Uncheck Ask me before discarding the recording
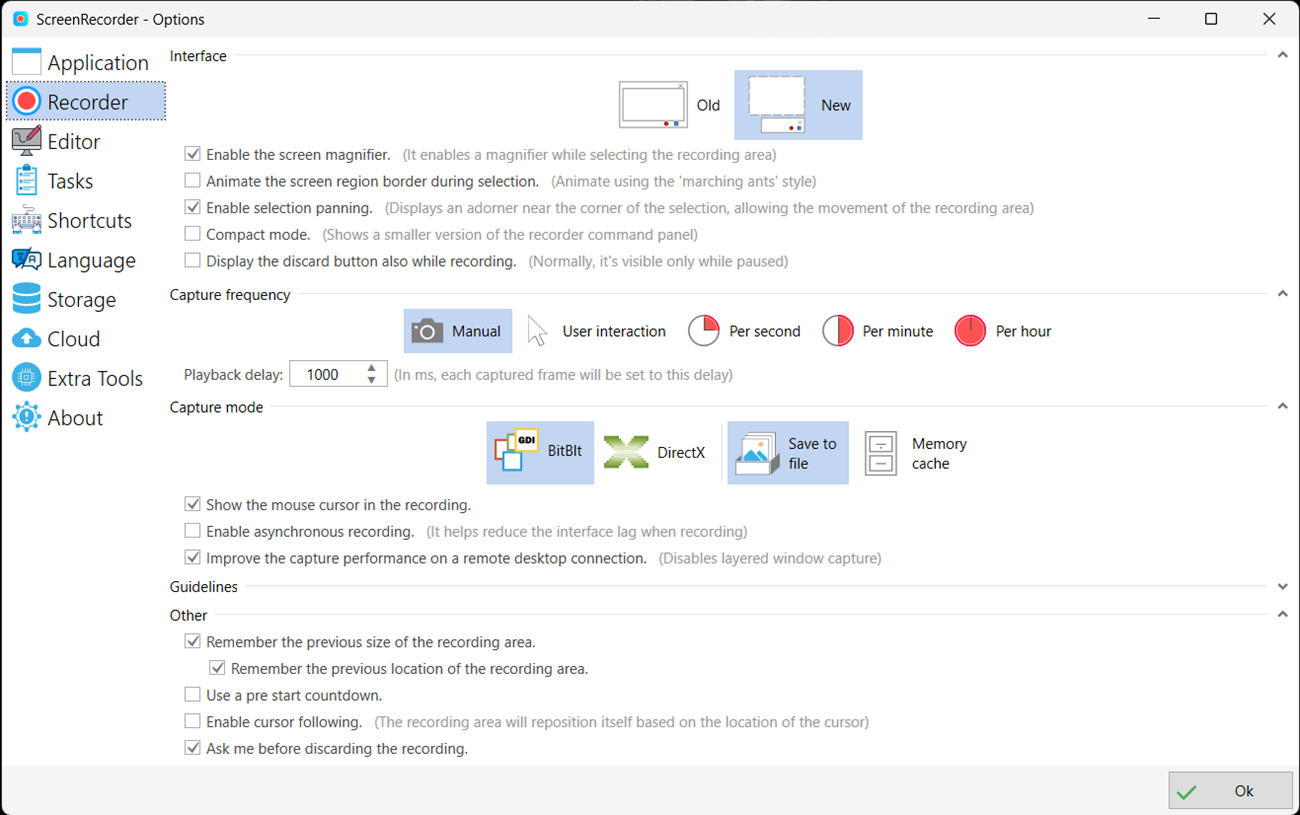Viewport: 1300px width, 815px height. (192, 747)
